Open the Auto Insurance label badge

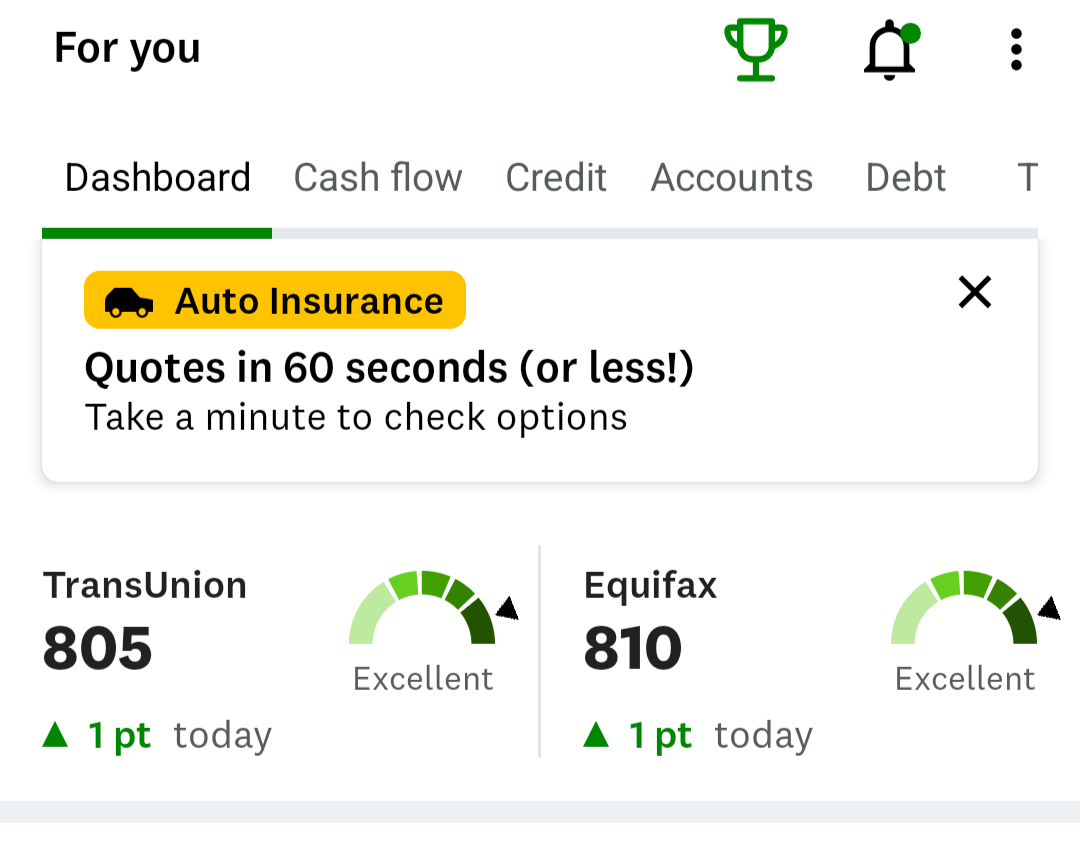click(x=275, y=300)
